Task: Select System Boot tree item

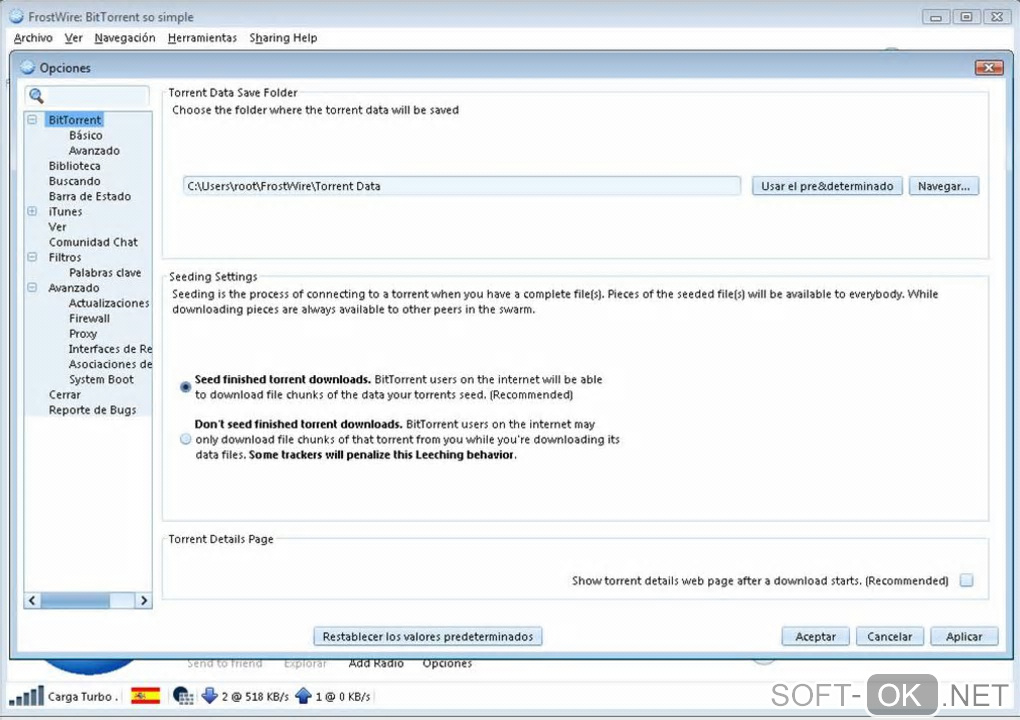Action: (x=101, y=379)
